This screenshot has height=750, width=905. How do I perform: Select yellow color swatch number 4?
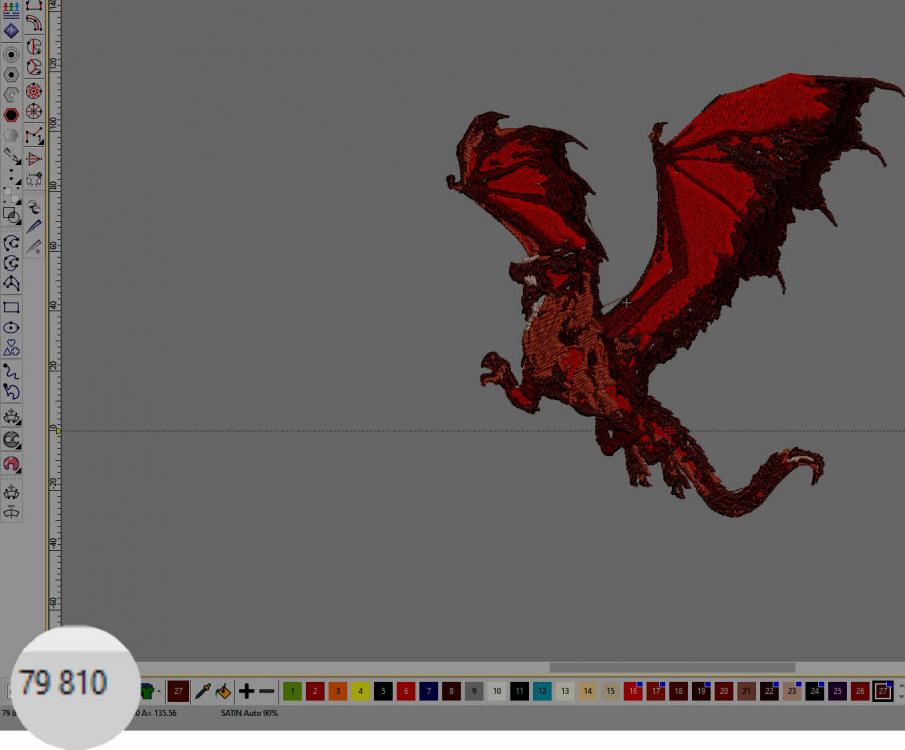point(360,691)
